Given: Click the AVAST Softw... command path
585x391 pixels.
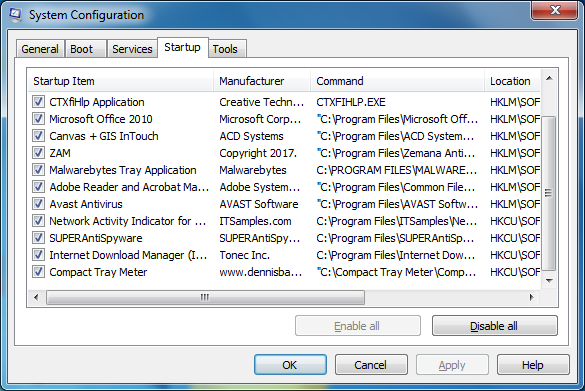Looking at the screenshot, I should point(397,204).
